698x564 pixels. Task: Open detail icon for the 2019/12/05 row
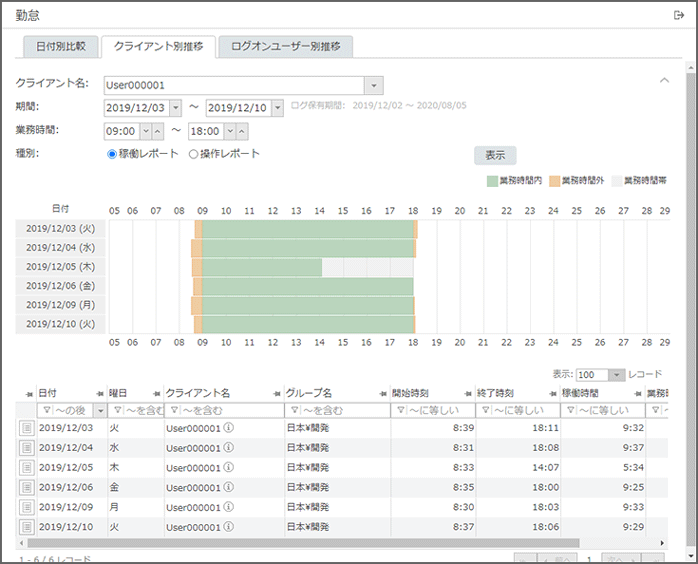tap(27, 467)
